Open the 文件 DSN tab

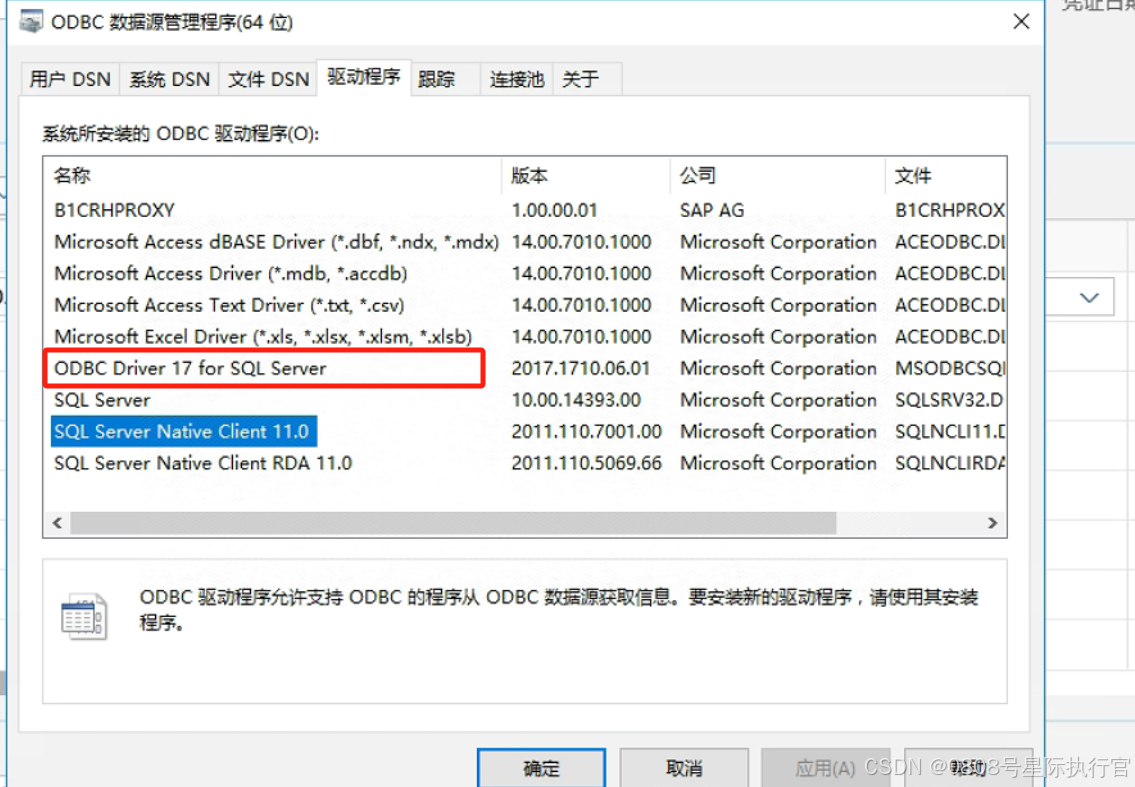[x=269, y=79]
